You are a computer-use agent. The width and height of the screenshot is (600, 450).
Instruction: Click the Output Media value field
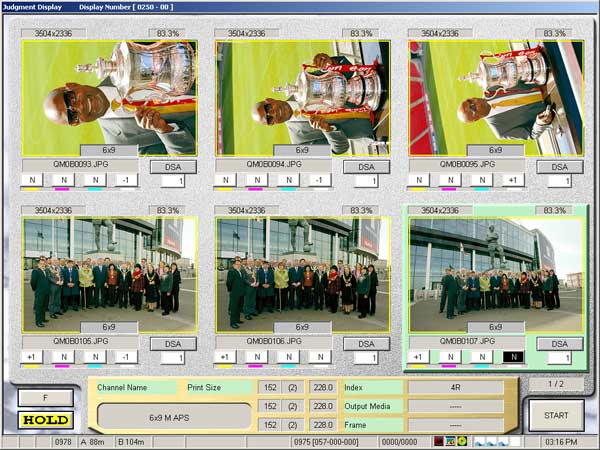point(455,406)
